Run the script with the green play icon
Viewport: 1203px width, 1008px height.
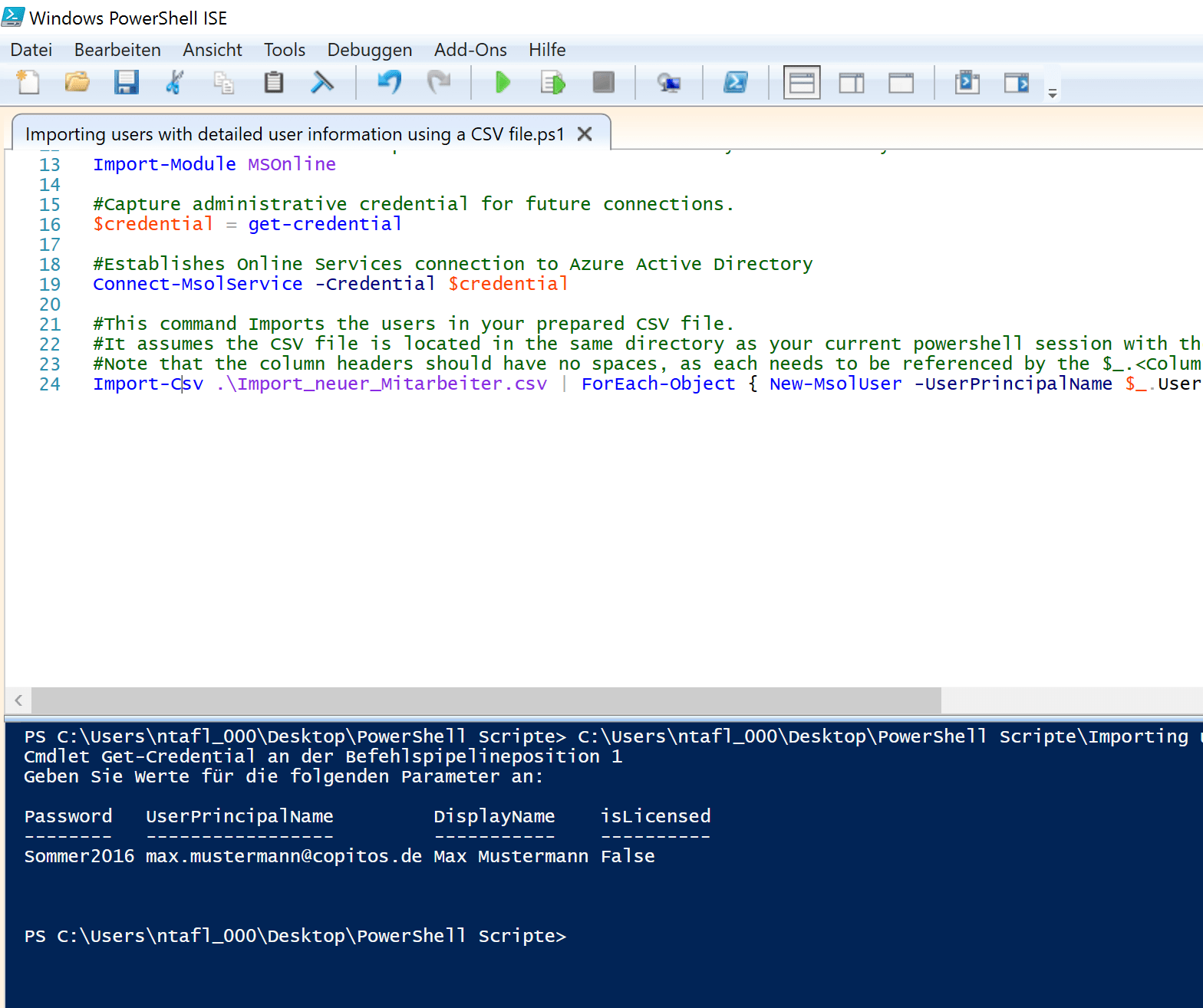503,82
